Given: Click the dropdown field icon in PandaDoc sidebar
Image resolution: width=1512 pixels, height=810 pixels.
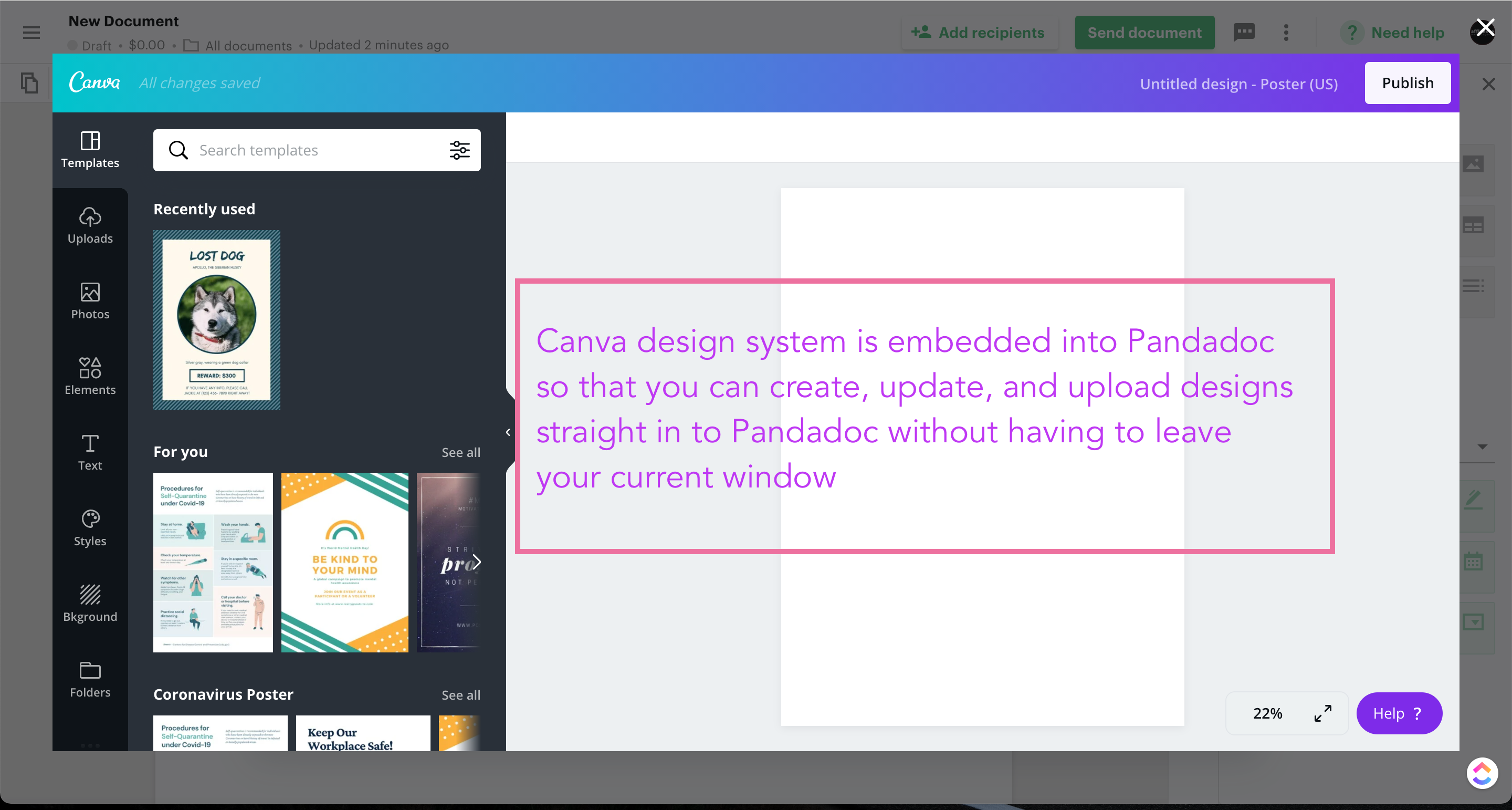Looking at the screenshot, I should [x=1474, y=622].
